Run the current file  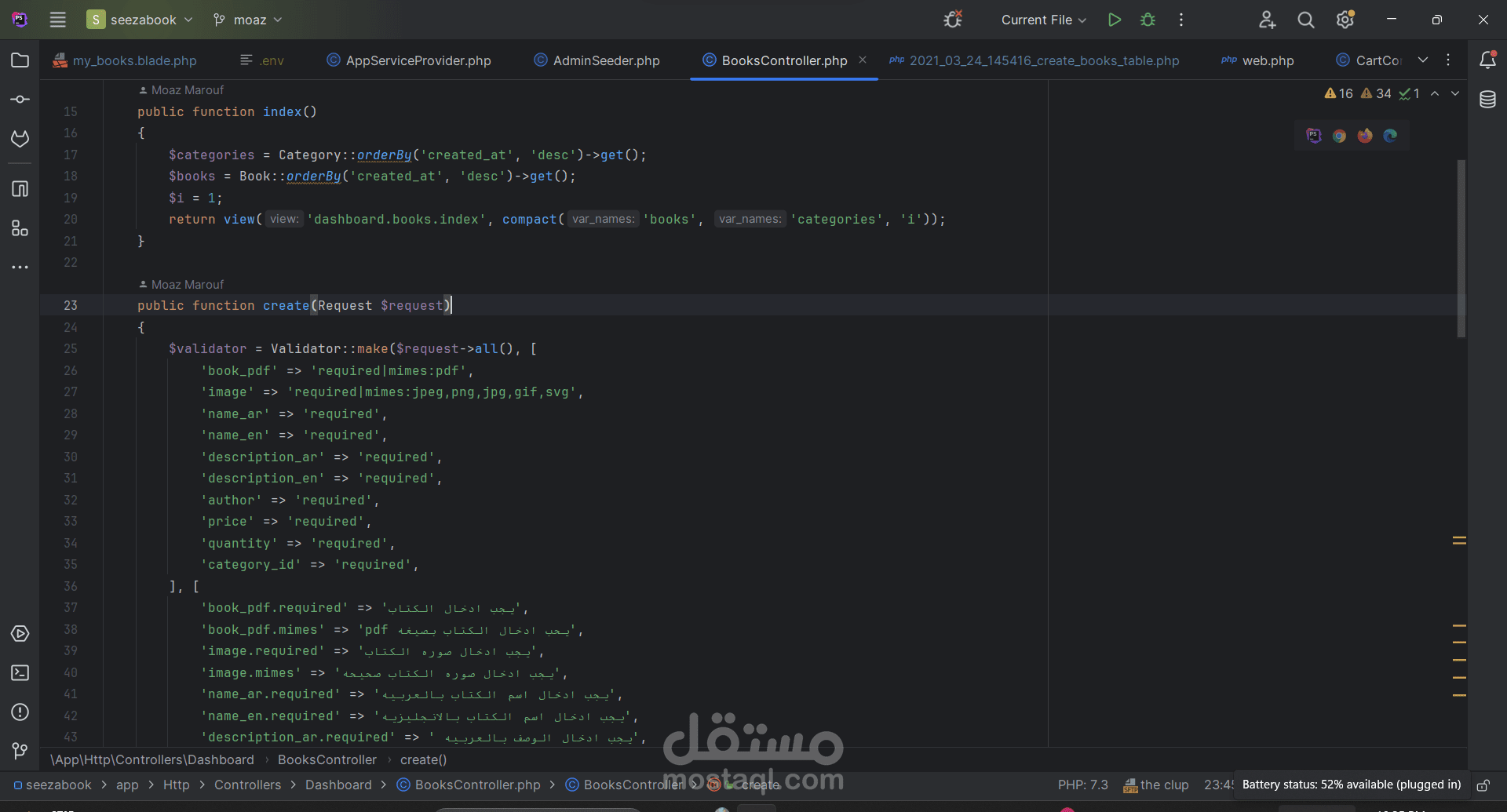pos(1114,20)
